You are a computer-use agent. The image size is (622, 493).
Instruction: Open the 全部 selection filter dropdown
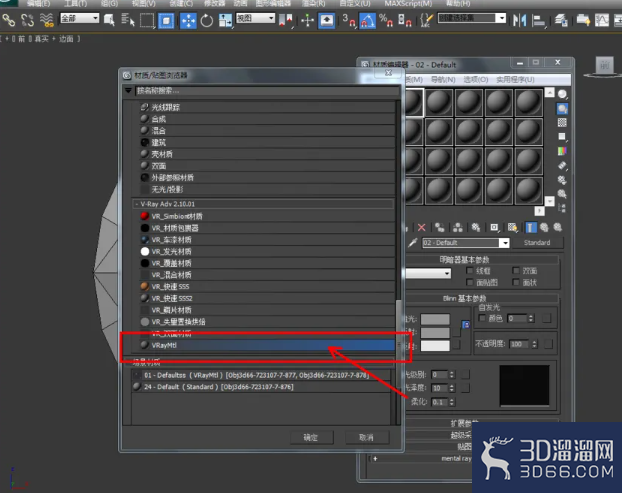(79, 18)
